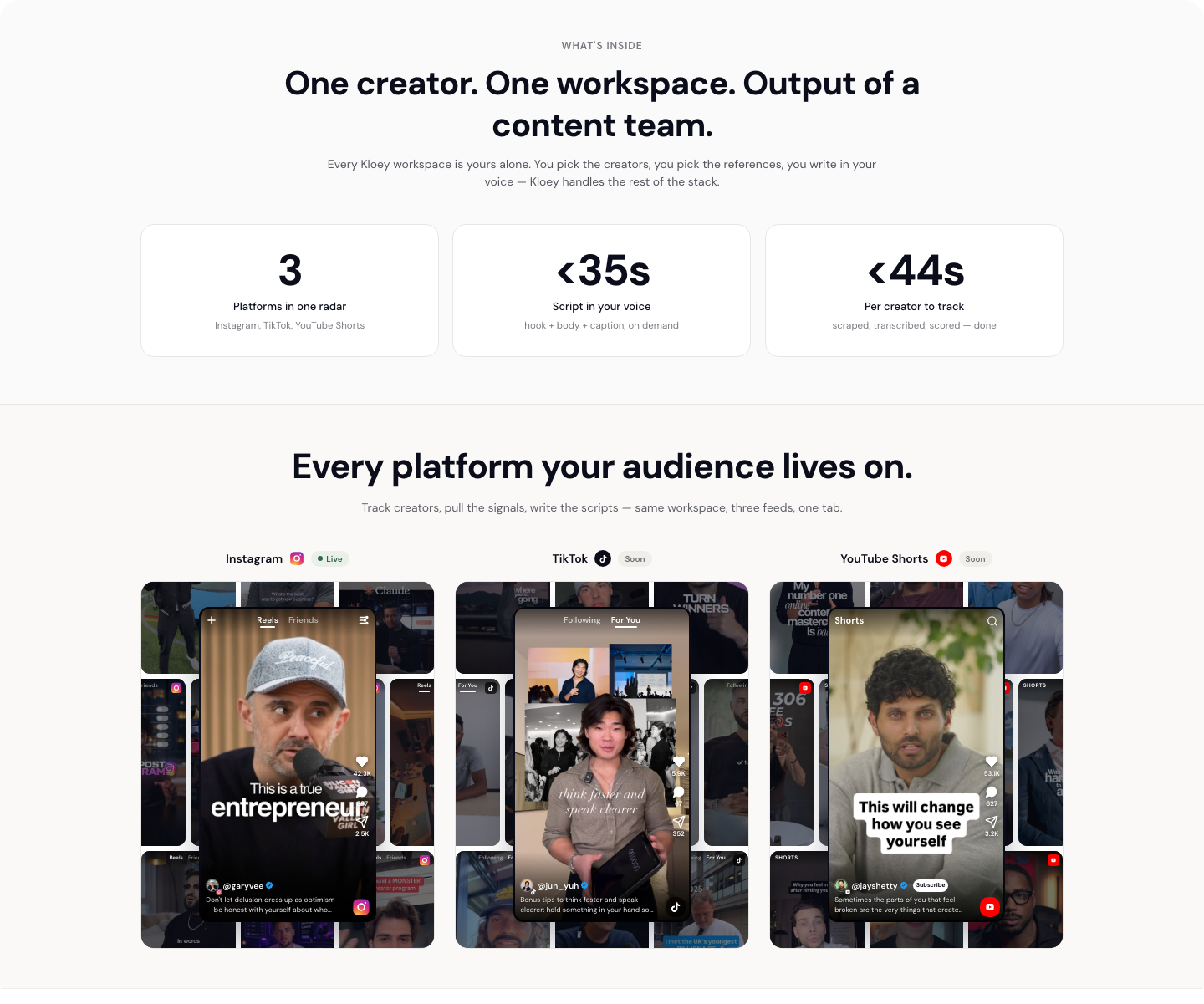This screenshot has height=1004, width=1204.
Task: Tap the comment bubble on the jun_yuh TikTok
Action: tap(679, 792)
